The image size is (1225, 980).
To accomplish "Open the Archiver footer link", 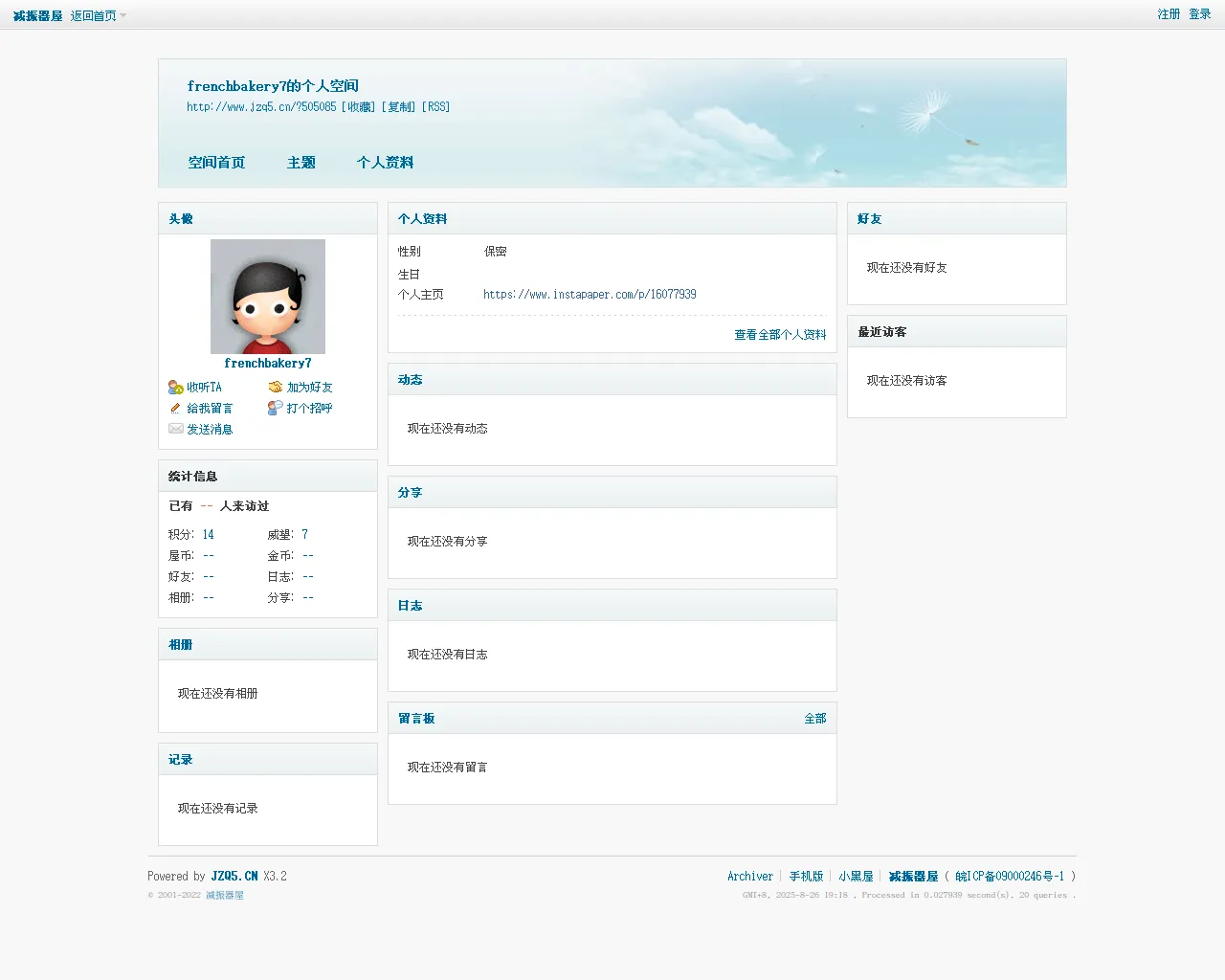I will click(x=750, y=877).
